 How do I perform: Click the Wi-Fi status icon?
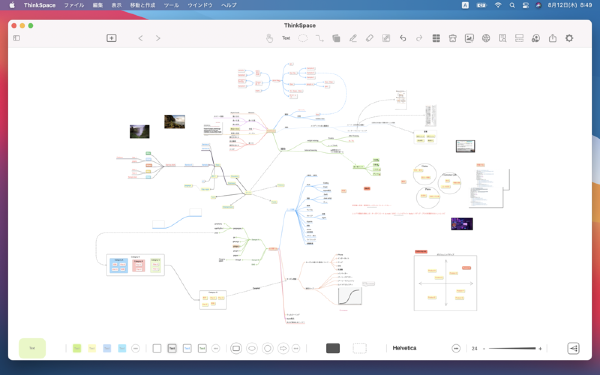click(498, 5)
